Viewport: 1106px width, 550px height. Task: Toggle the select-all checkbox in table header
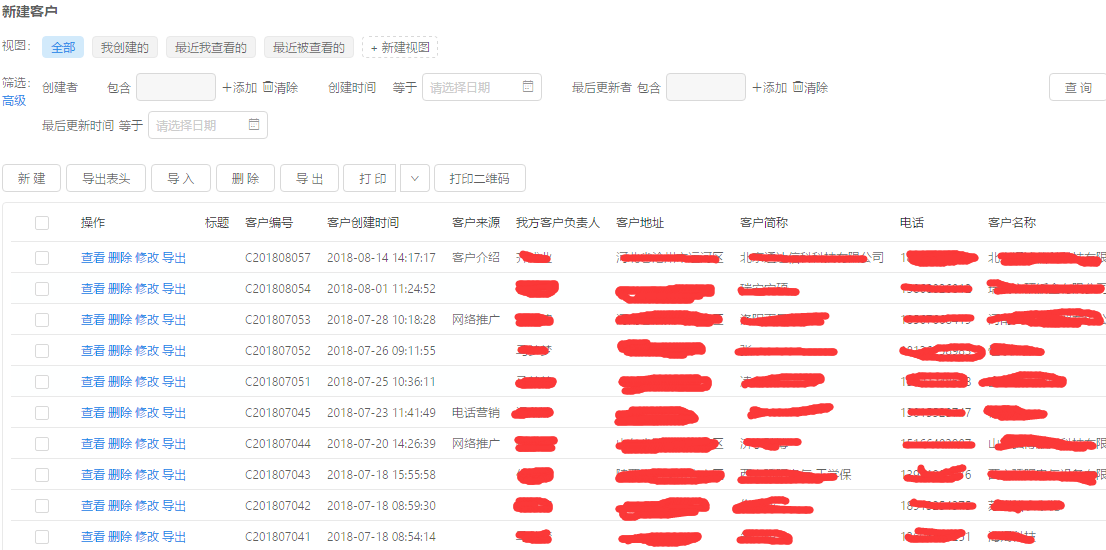click(x=42, y=223)
